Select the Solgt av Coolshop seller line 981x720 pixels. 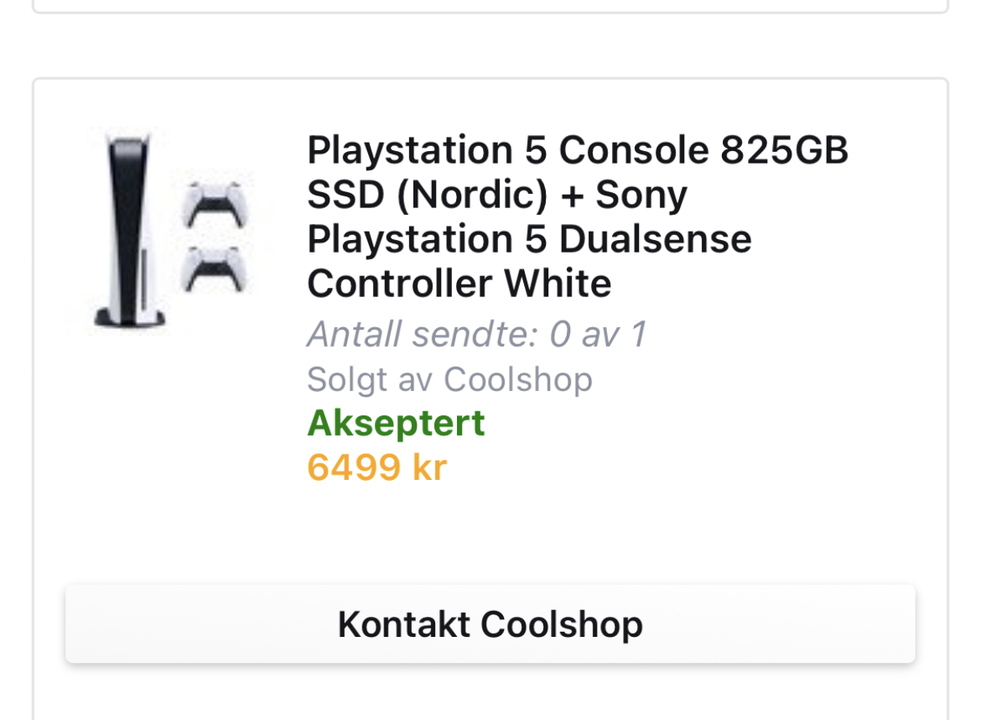click(x=449, y=379)
